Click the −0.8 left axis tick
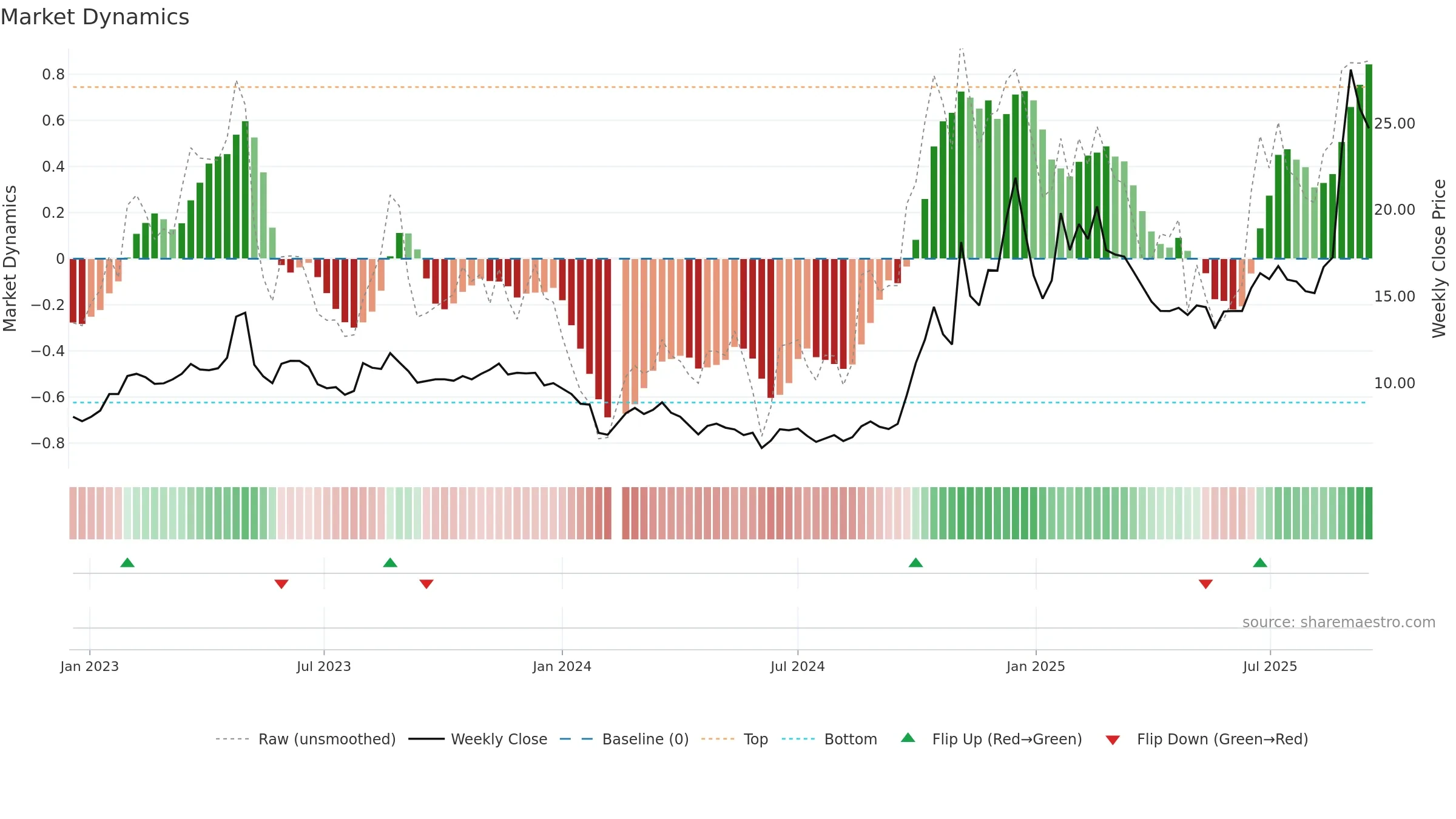This screenshot has width=1456, height=819. tap(48, 443)
